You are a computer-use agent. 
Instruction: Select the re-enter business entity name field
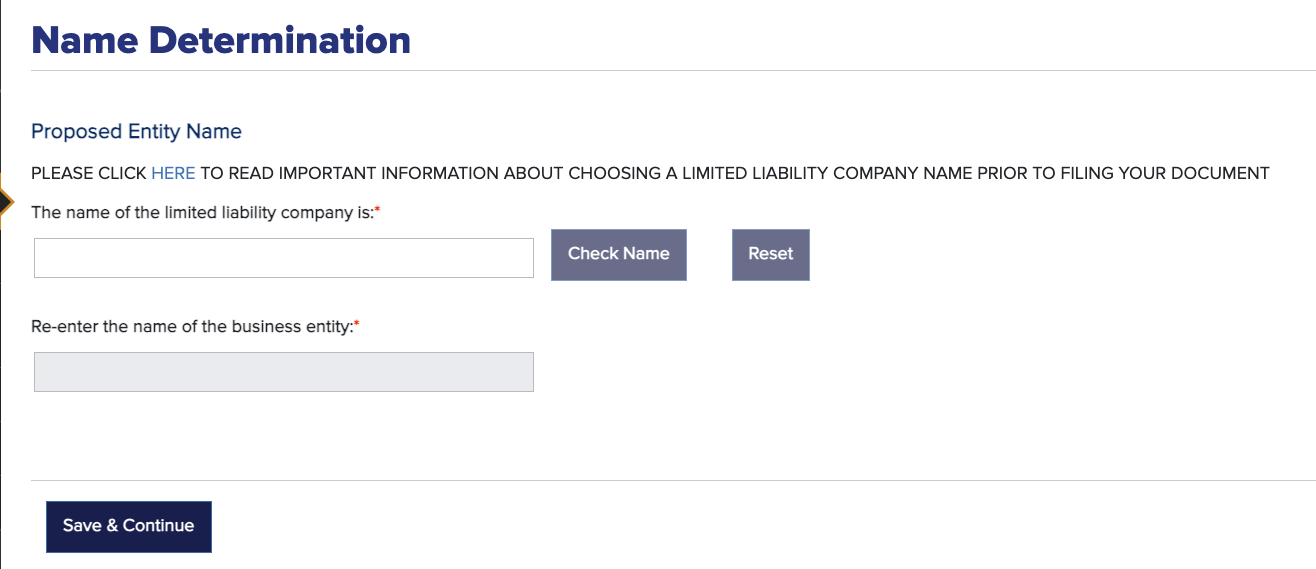point(284,372)
